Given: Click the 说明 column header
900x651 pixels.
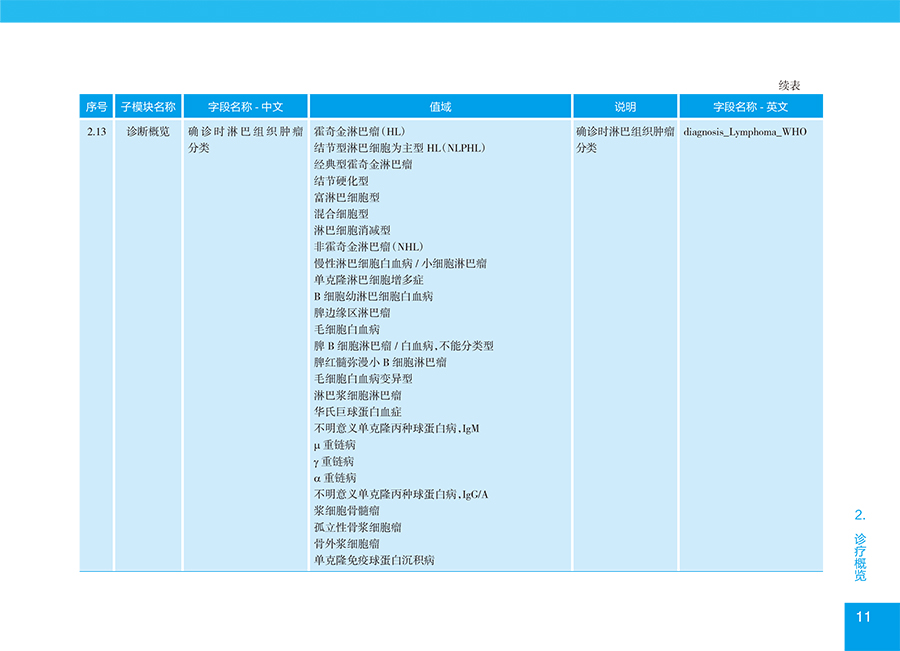Looking at the screenshot, I should [x=625, y=106].
